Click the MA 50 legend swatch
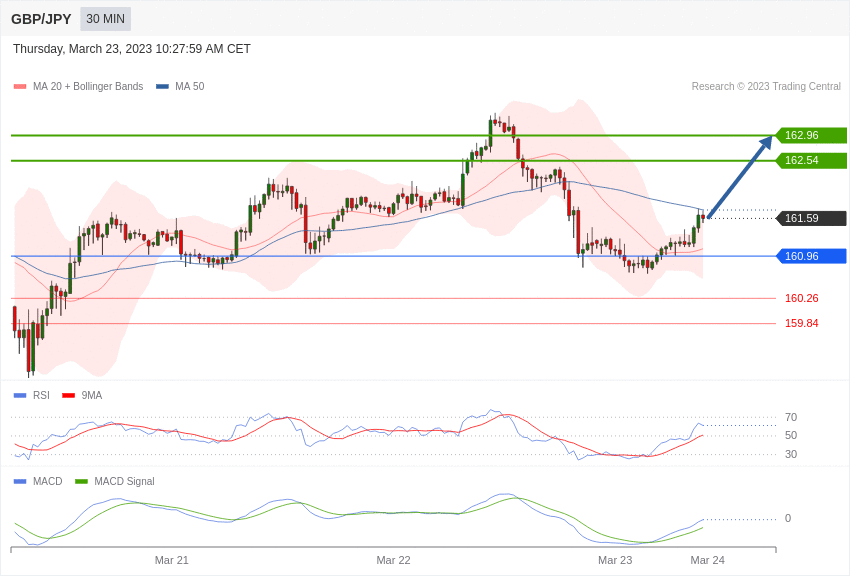Viewport: 850px width, 576px height. [162, 87]
